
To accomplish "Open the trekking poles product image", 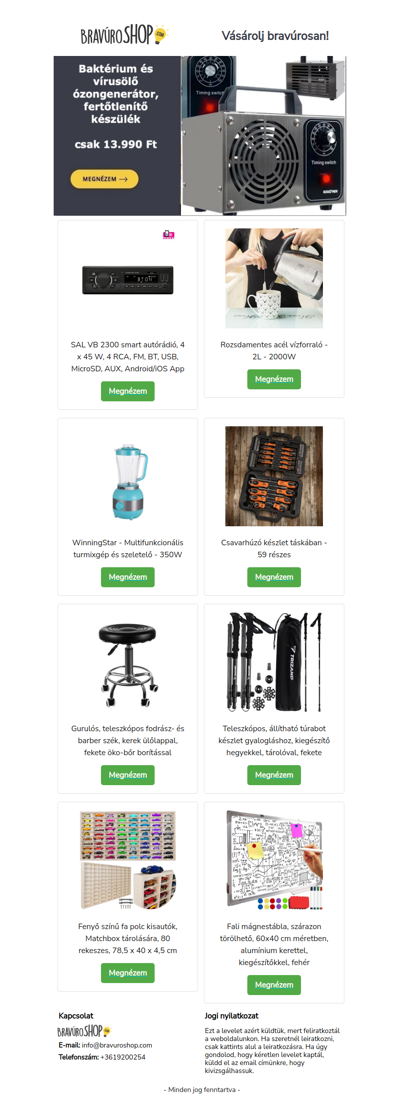I will (274, 662).
